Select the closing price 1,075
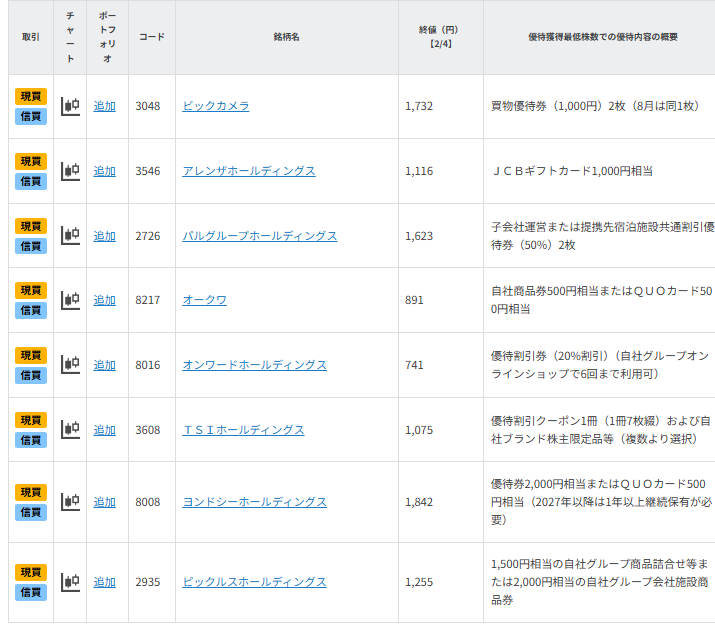The image size is (715, 634). click(x=419, y=430)
